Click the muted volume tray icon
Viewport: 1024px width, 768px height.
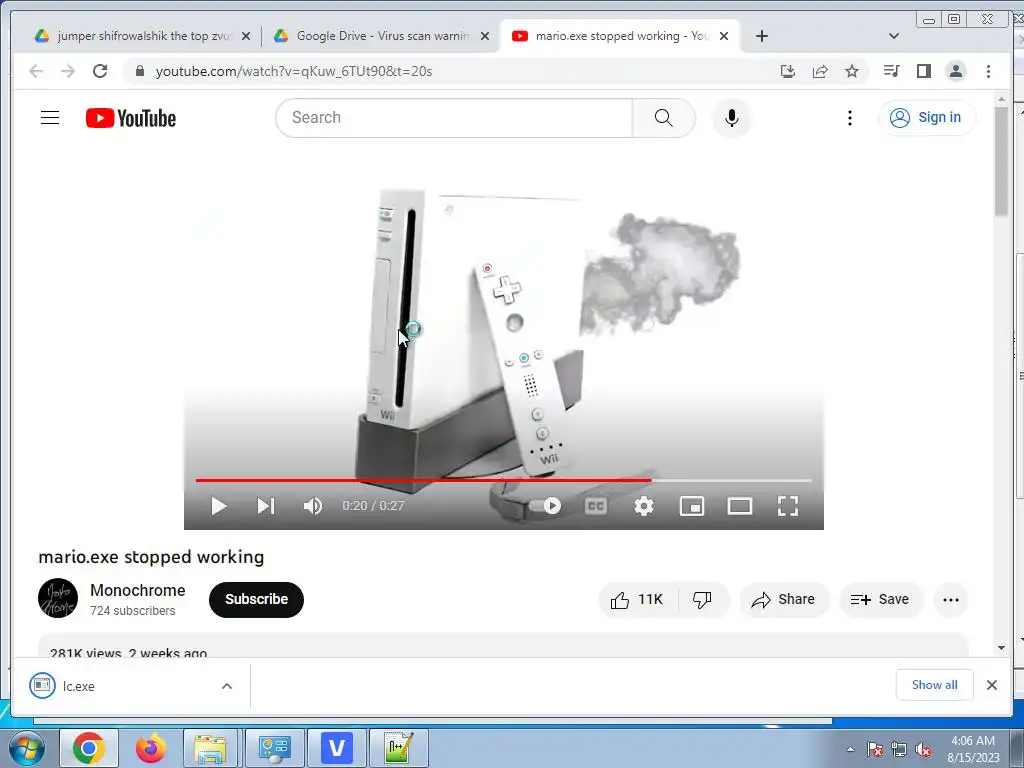[x=923, y=750]
